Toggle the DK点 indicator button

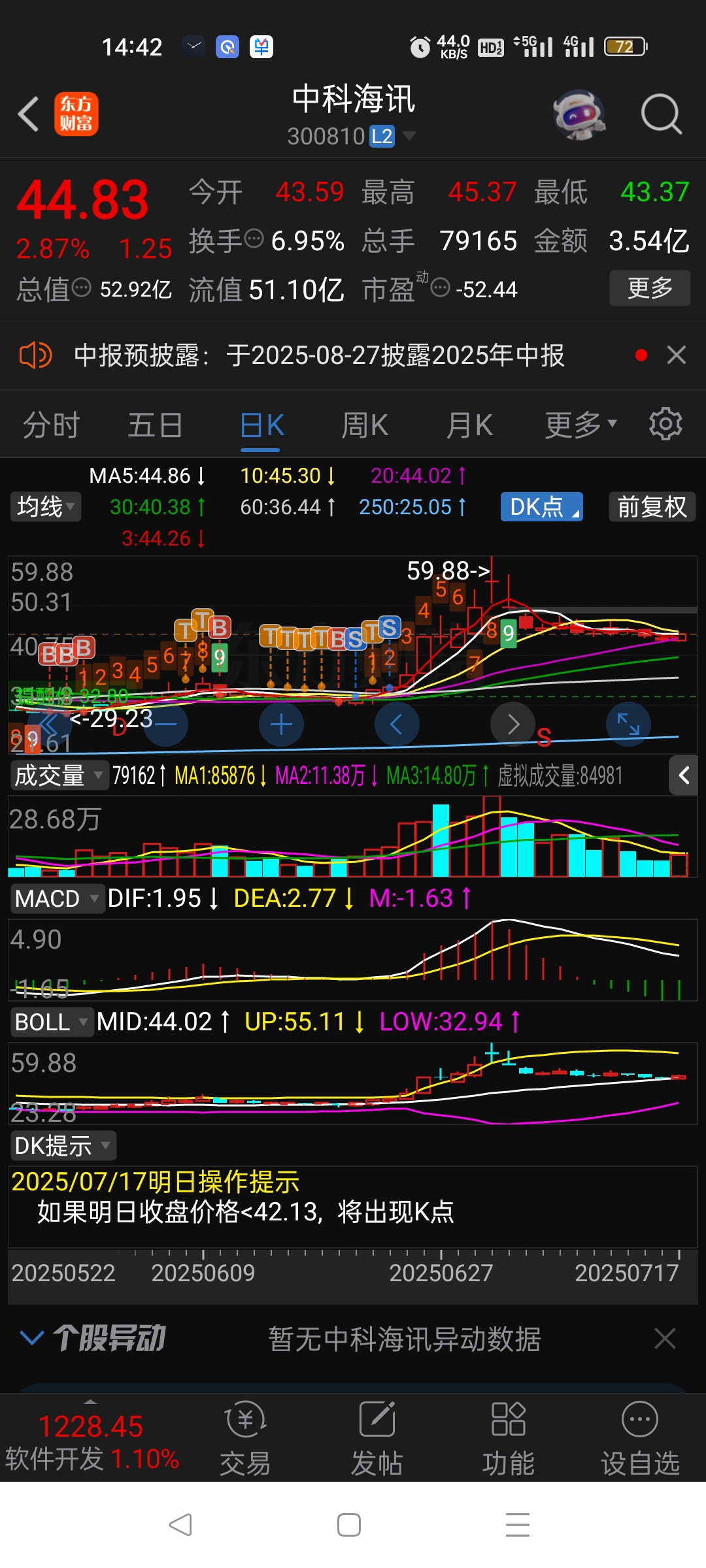click(542, 507)
